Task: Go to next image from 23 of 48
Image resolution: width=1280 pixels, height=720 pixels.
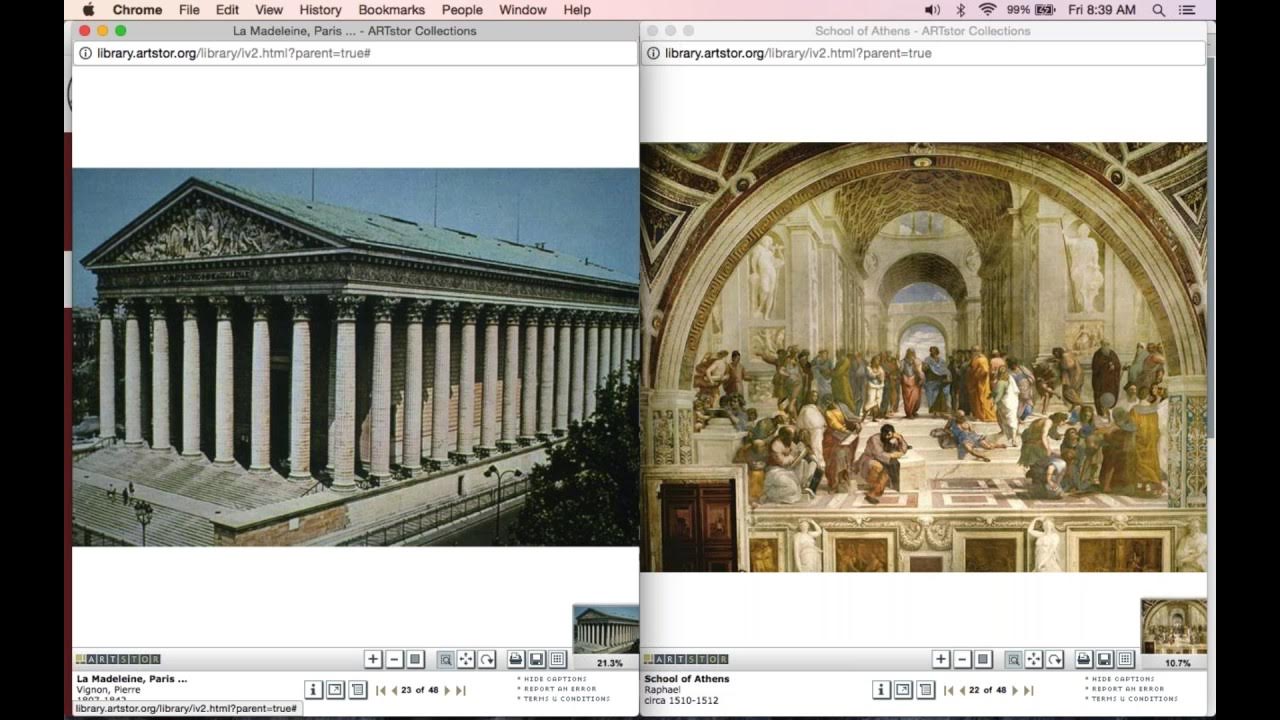Action: (447, 690)
